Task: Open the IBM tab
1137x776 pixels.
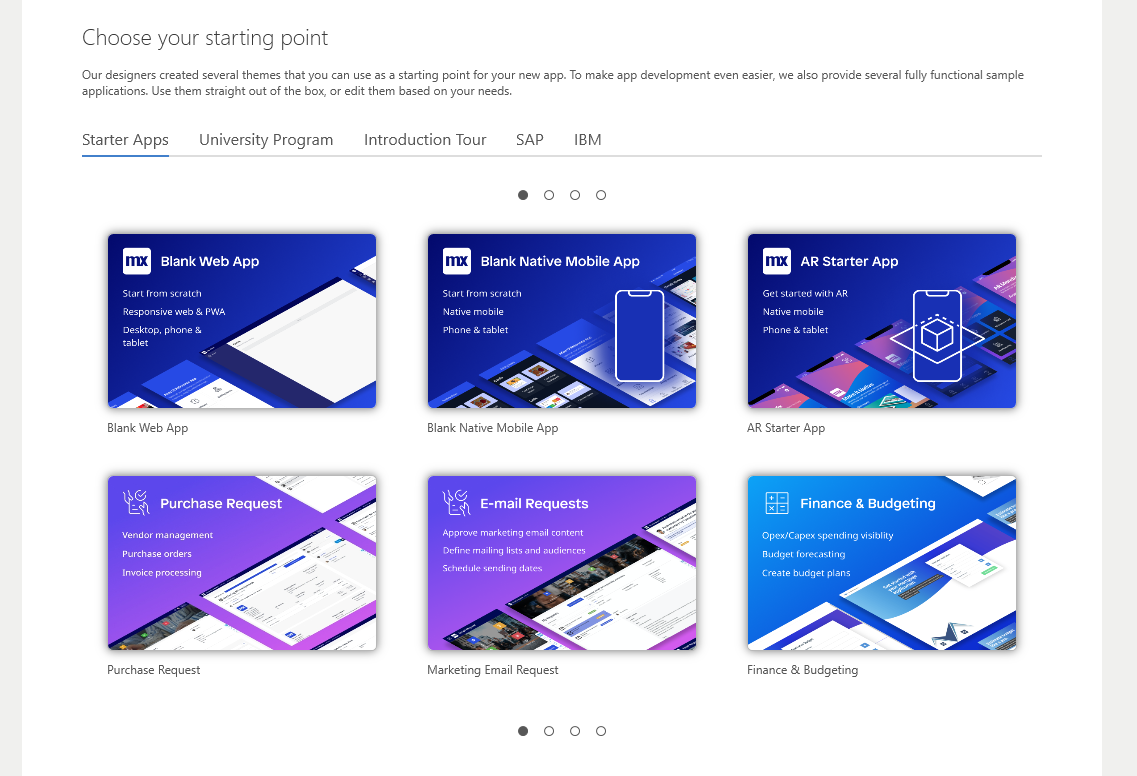Action: [x=587, y=139]
